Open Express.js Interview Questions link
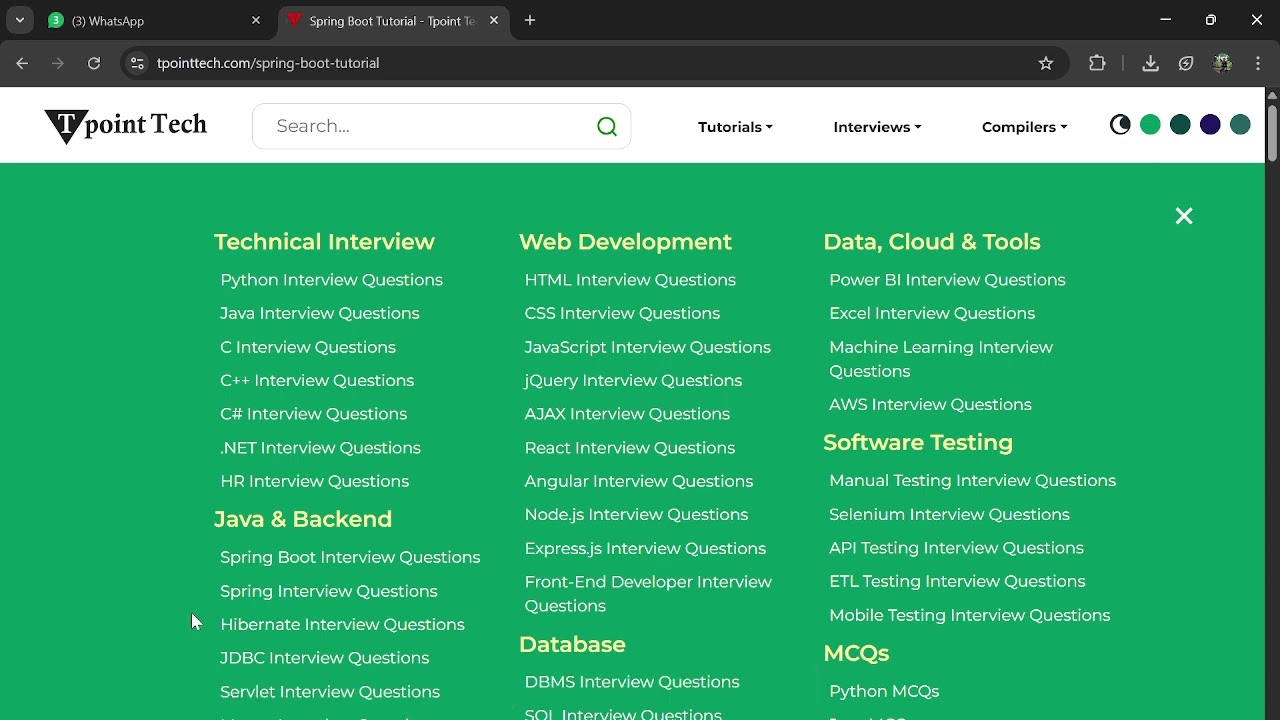The image size is (1280, 720). coord(645,548)
